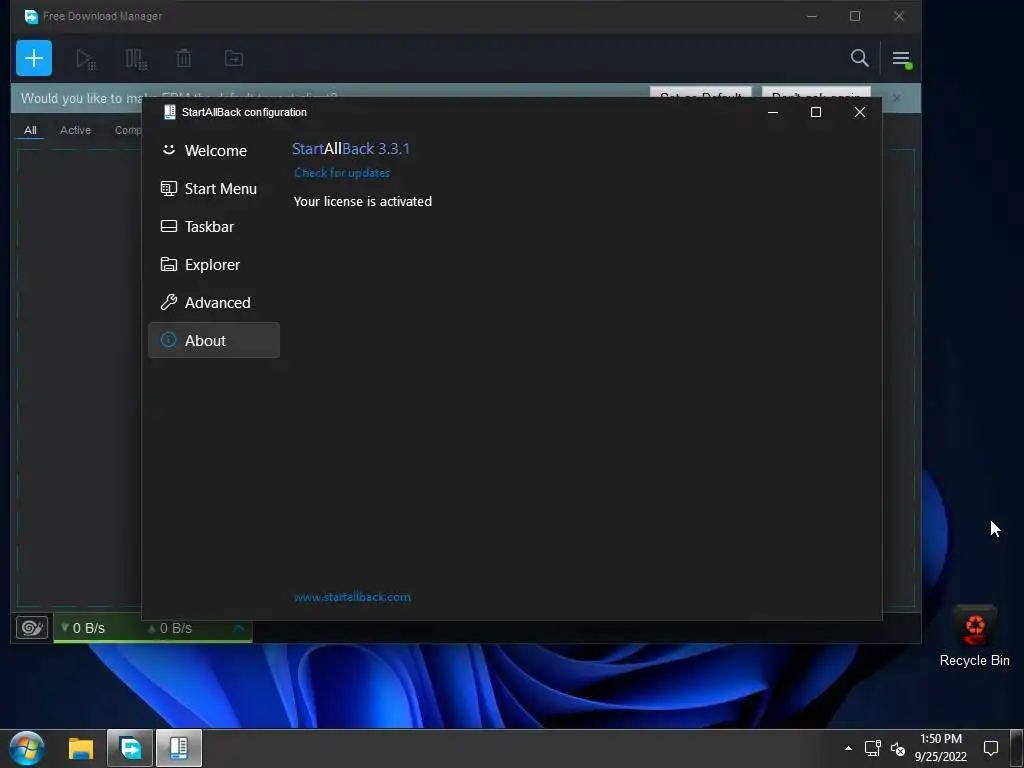Open the Windows Start orb
This screenshot has width=1024, height=768.
tap(27, 748)
